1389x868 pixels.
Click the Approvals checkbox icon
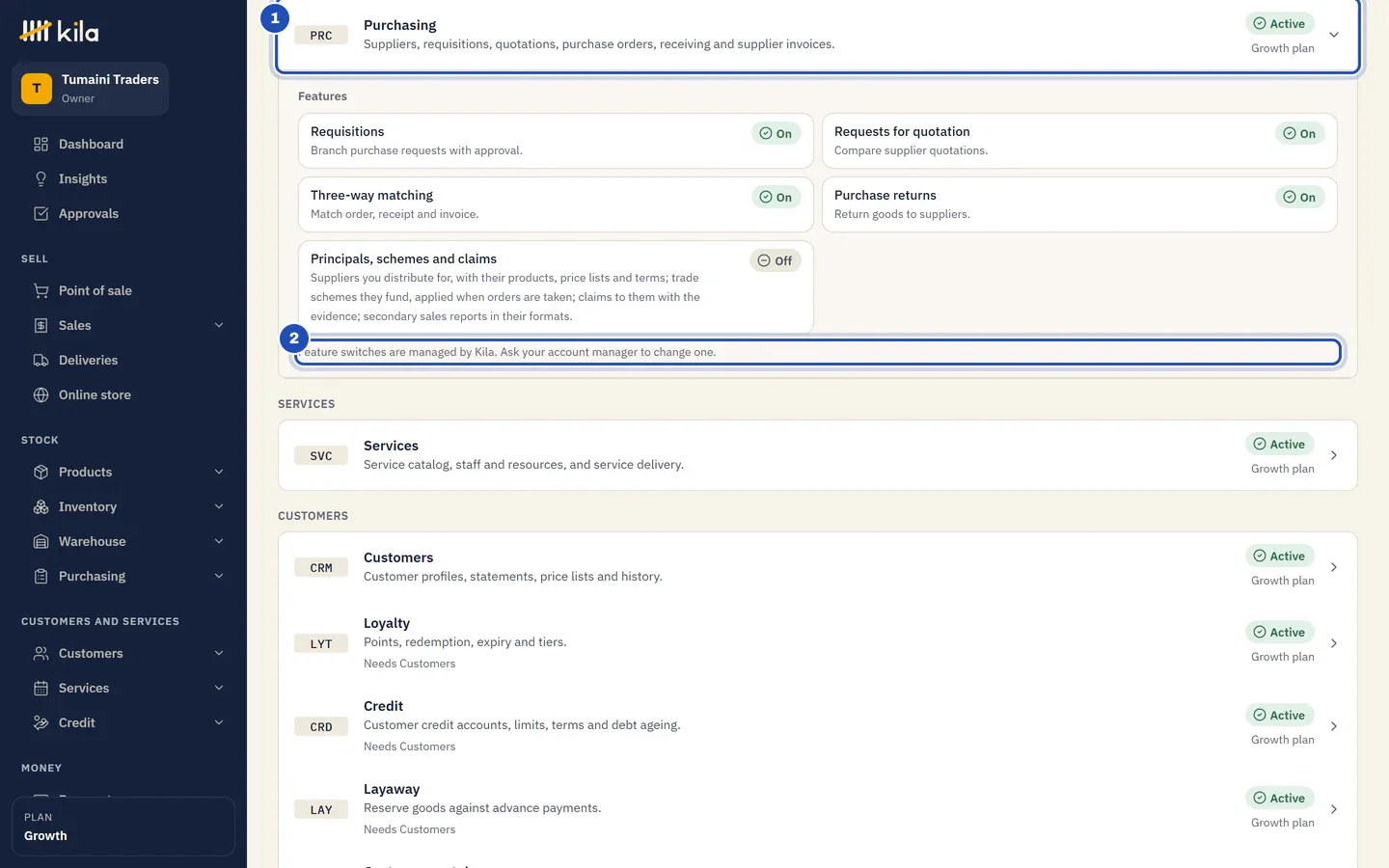coord(41,214)
